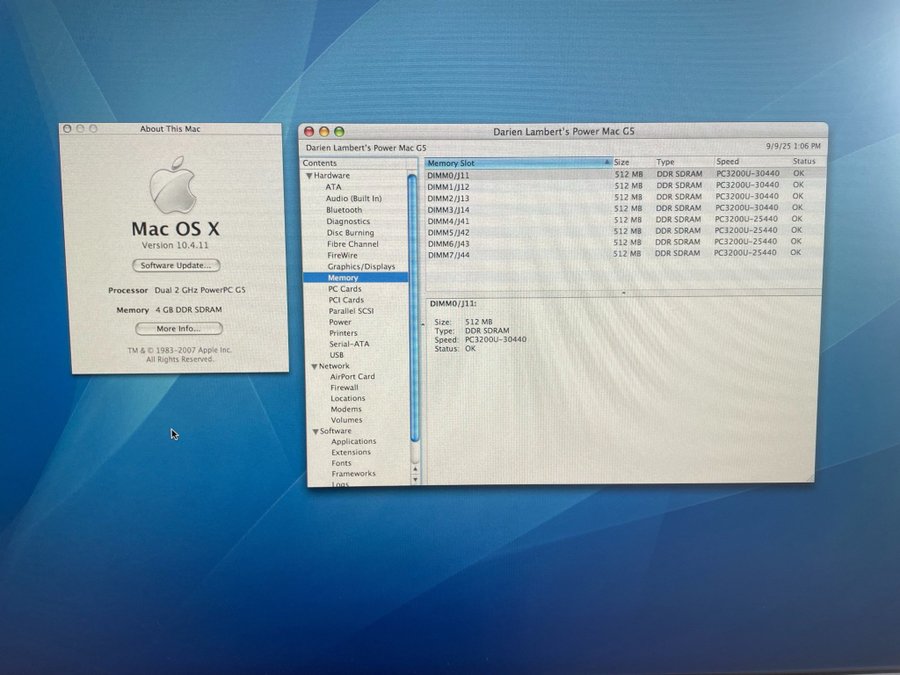900x675 pixels.
Task: Click the window resize grip of System Profiler
Action: [x=809, y=478]
